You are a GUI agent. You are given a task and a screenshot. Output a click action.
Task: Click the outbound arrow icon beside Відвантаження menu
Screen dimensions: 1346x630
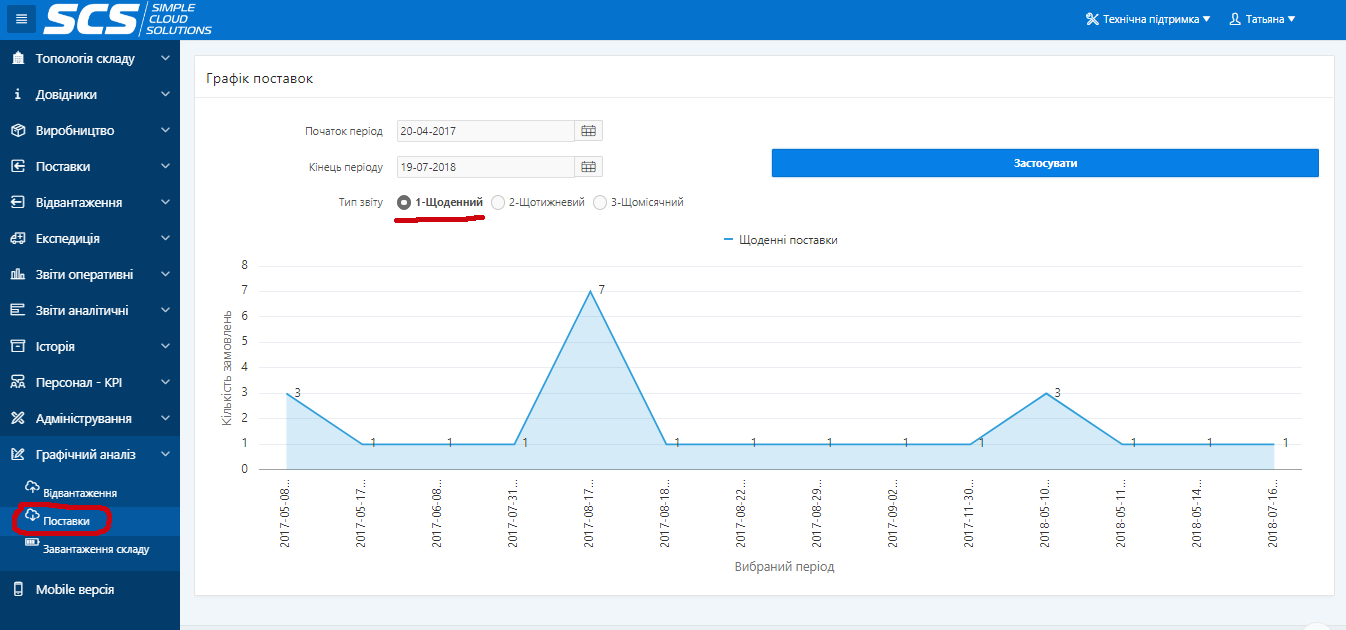point(17,203)
